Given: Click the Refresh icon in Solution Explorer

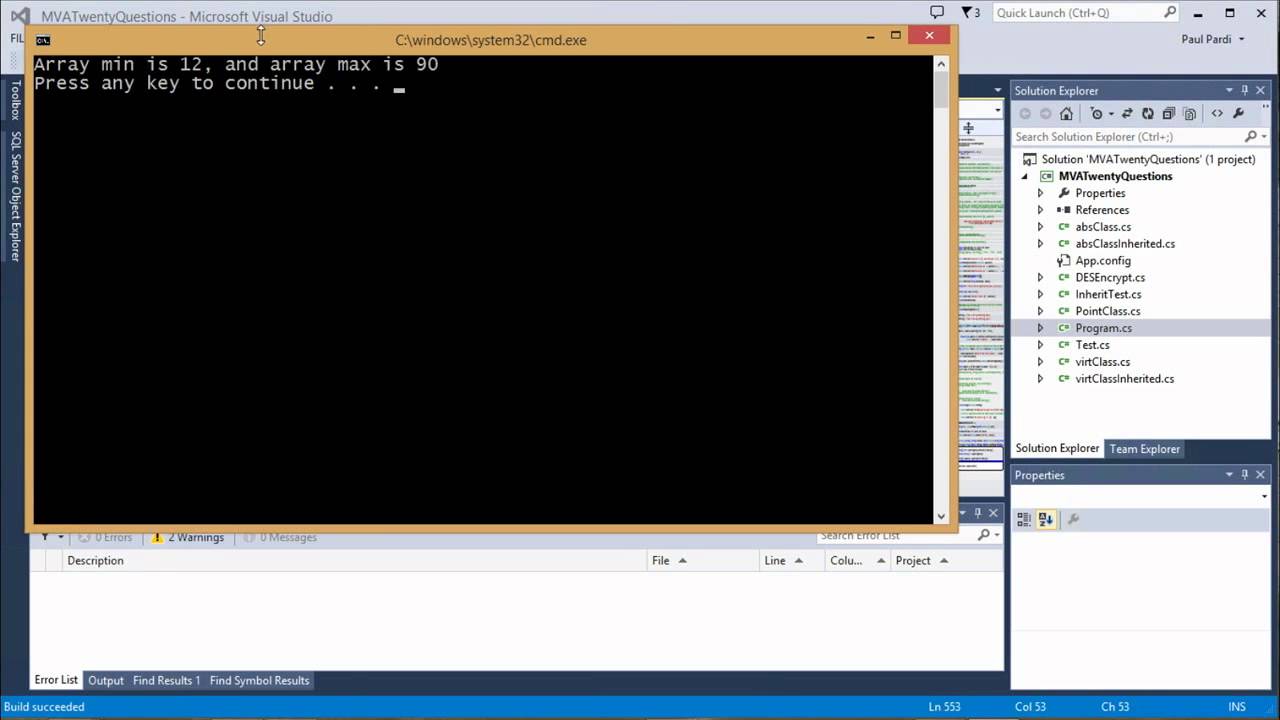Looking at the screenshot, I should tap(1148, 114).
